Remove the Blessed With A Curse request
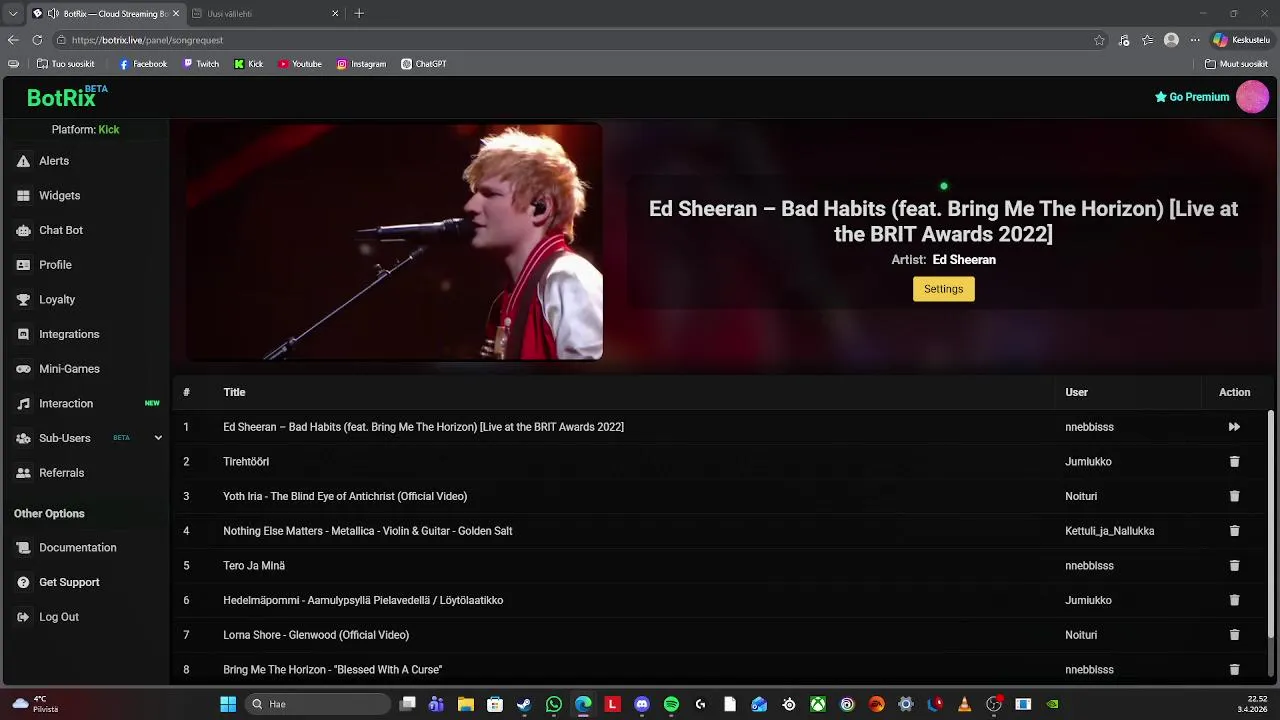The image size is (1280, 720). pyautogui.click(x=1234, y=670)
